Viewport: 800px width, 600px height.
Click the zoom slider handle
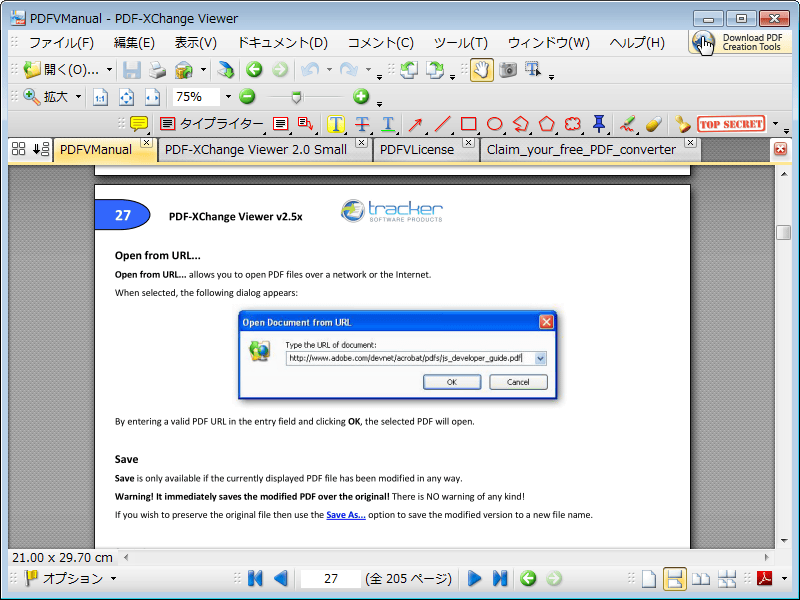point(296,96)
